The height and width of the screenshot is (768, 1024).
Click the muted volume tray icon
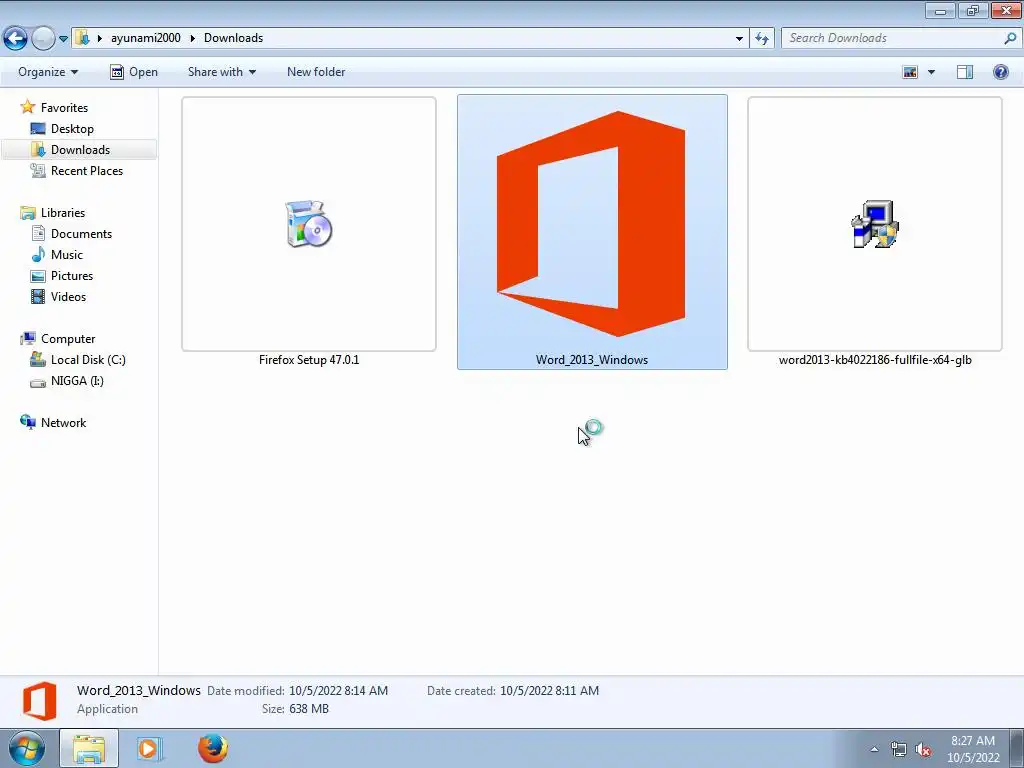click(x=923, y=749)
